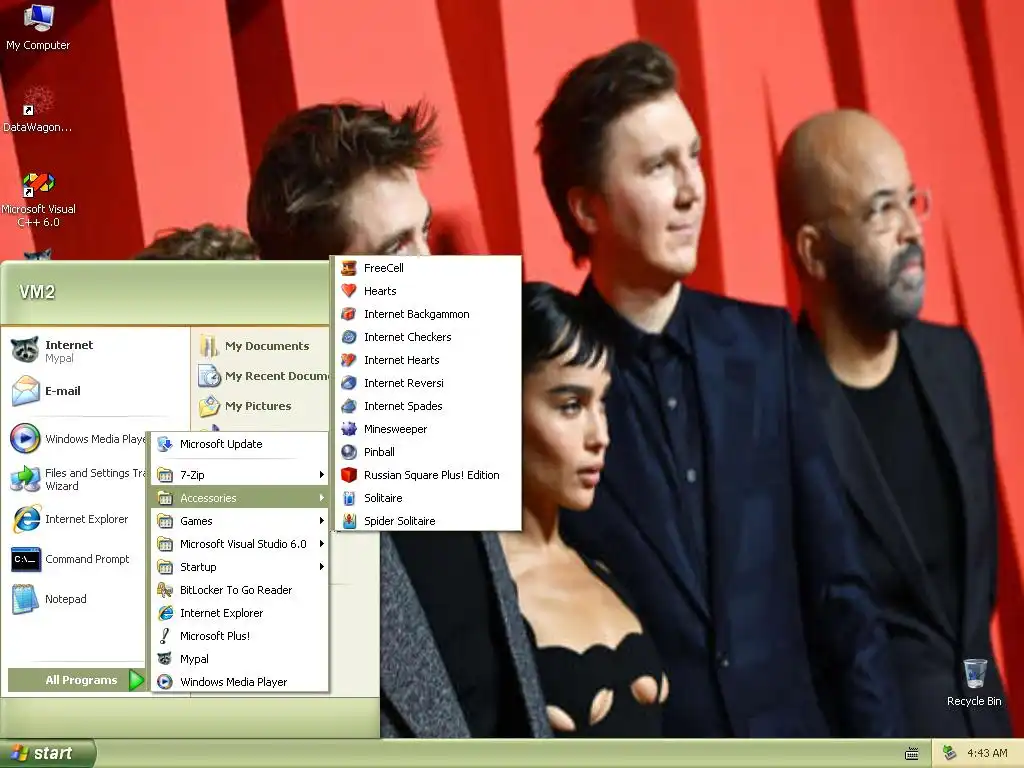This screenshot has height=768, width=1024.
Task: Open BitLocker To Go Reader
Action: coord(240,590)
